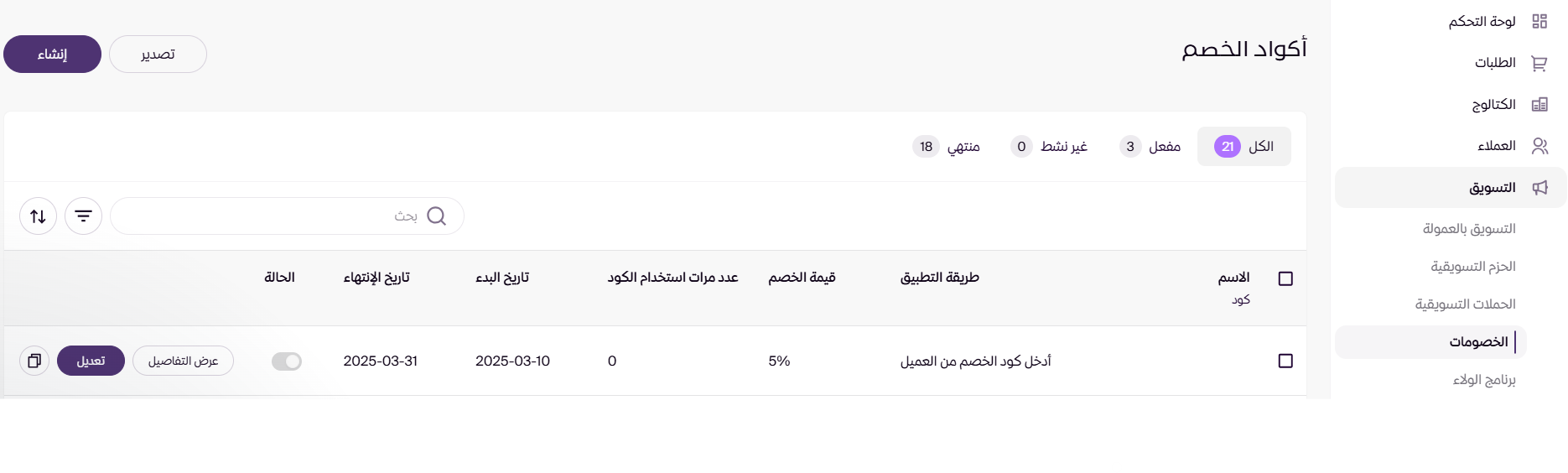
Task: Click the إنشاء create button
Action: pos(52,55)
